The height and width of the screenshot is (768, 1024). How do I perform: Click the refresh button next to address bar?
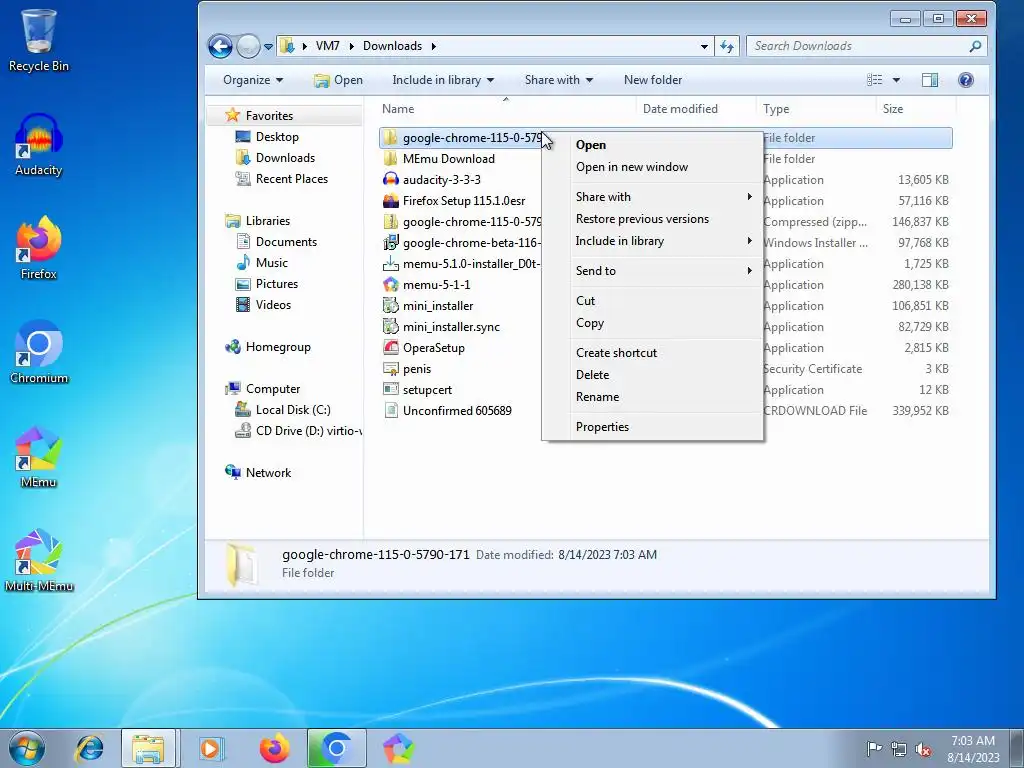pyautogui.click(x=727, y=46)
